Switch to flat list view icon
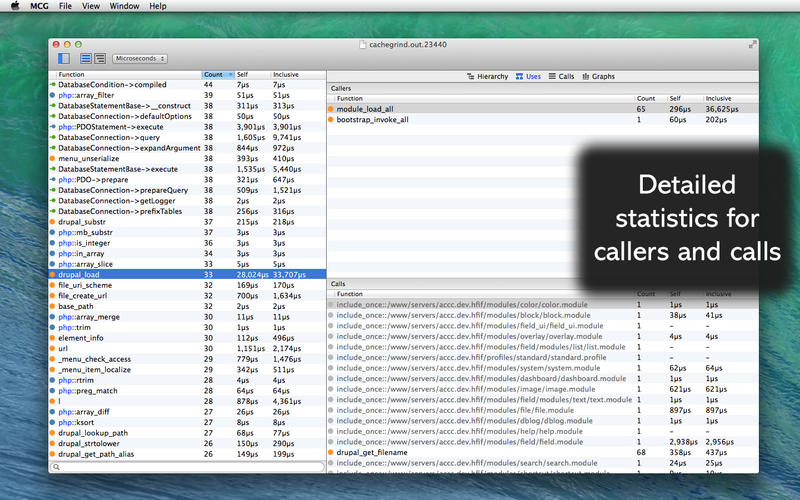 (x=86, y=59)
